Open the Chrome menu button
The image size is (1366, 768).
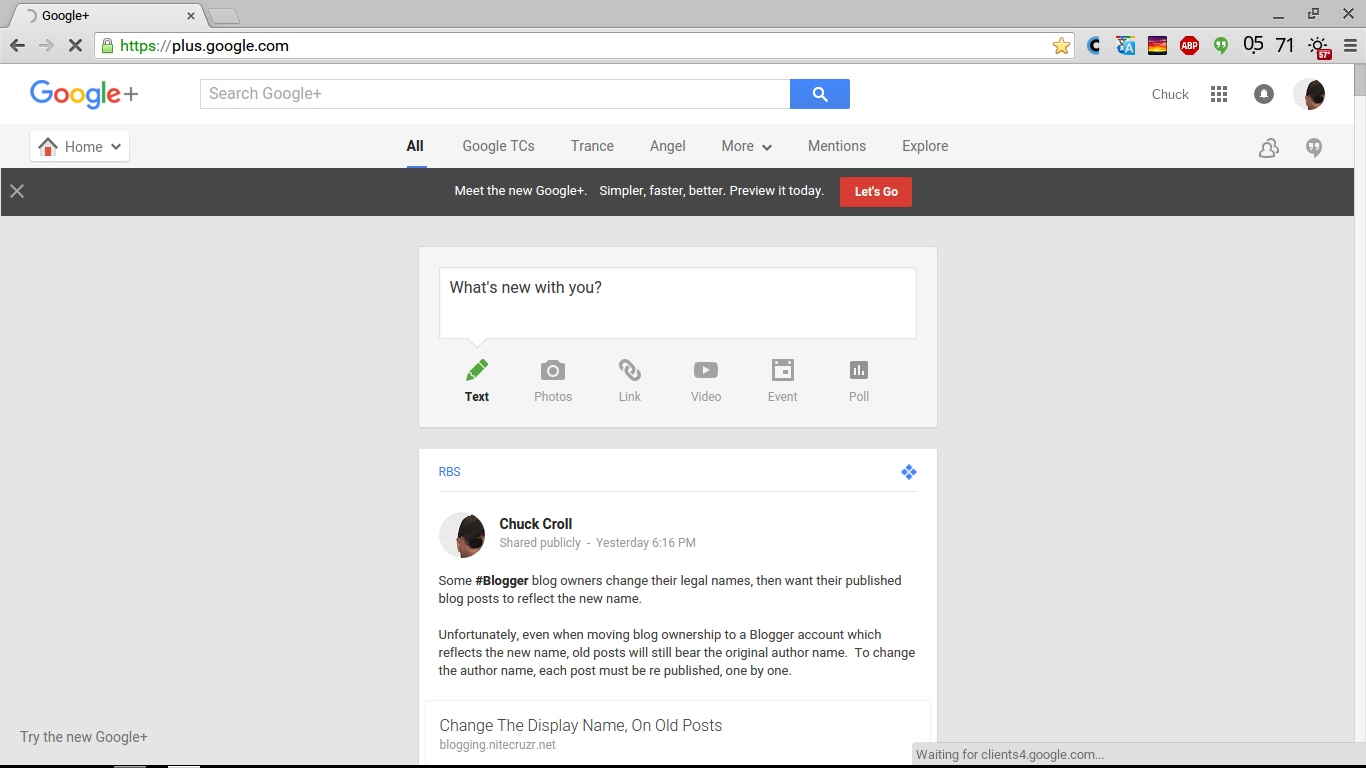(x=1349, y=45)
